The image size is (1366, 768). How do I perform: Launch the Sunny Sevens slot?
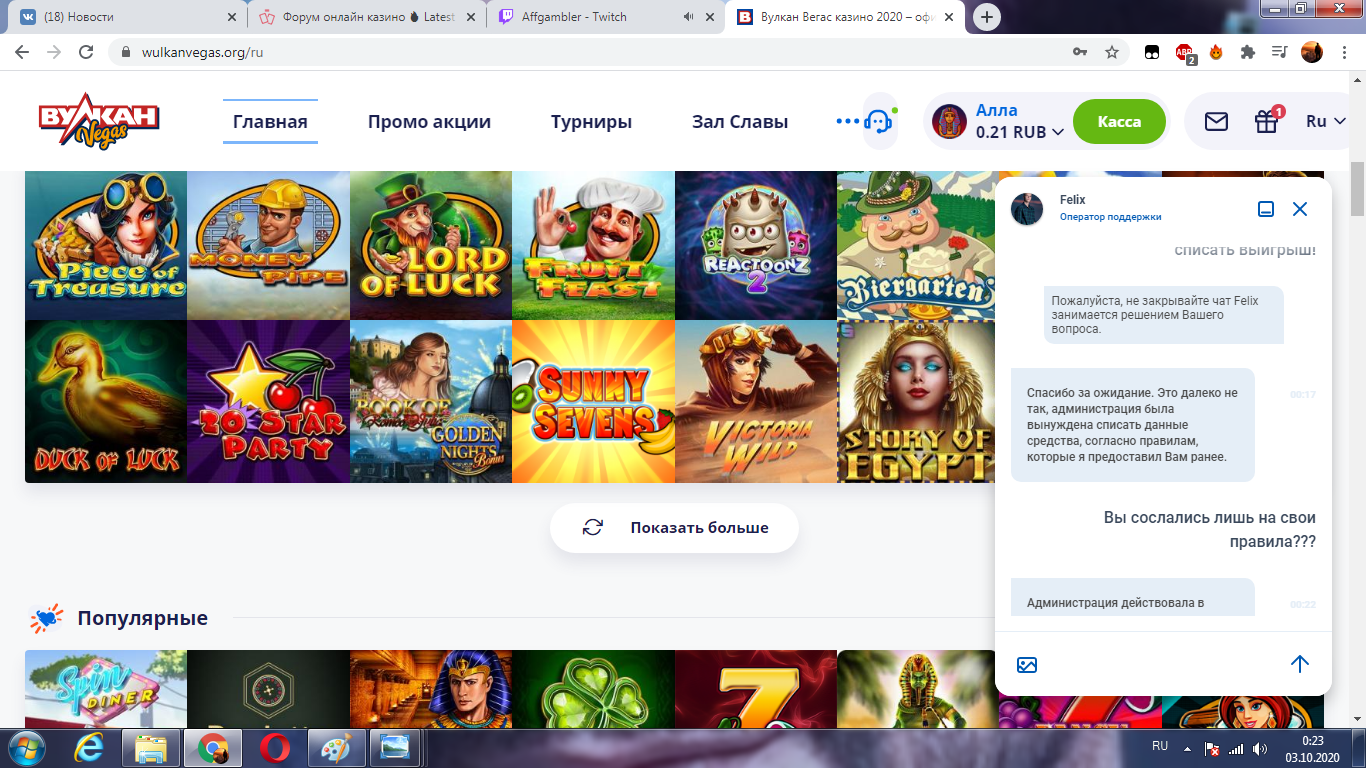click(593, 401)
